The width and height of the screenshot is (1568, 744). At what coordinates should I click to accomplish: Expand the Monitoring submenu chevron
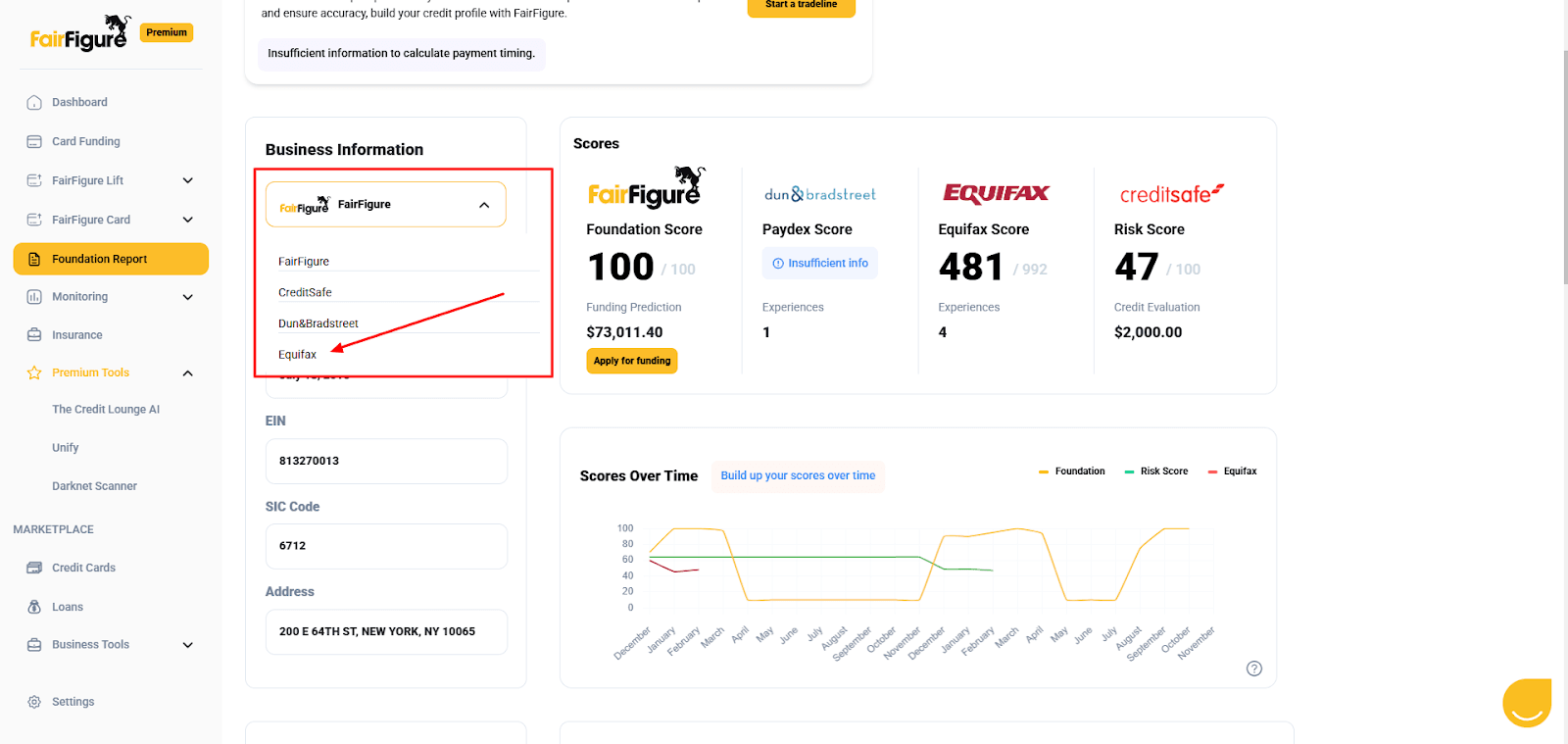pos(188,296)
